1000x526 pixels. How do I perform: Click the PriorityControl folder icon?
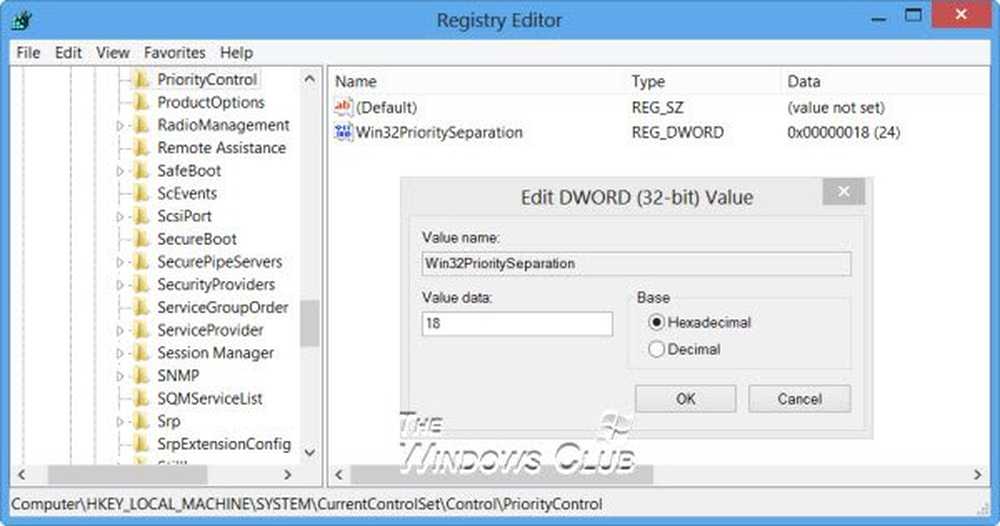[140, 80]
